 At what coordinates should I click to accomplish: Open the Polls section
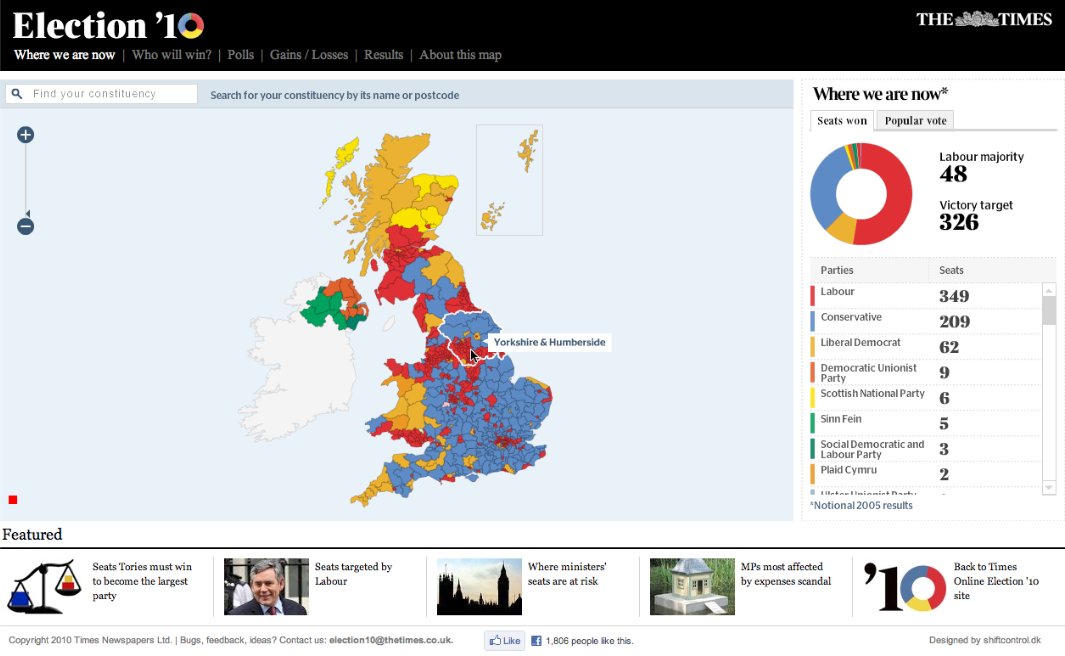[240, 55]
